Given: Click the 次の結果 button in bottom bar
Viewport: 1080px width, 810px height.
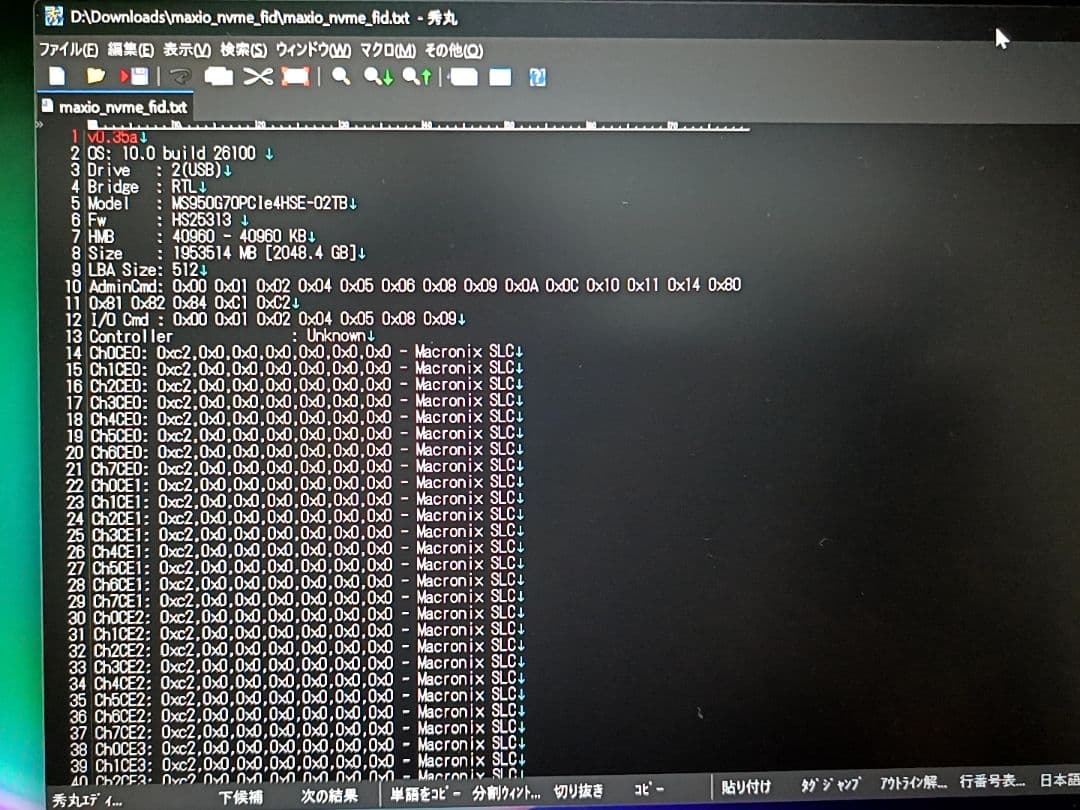Looking at the screenshot, I should coord(329,796).
